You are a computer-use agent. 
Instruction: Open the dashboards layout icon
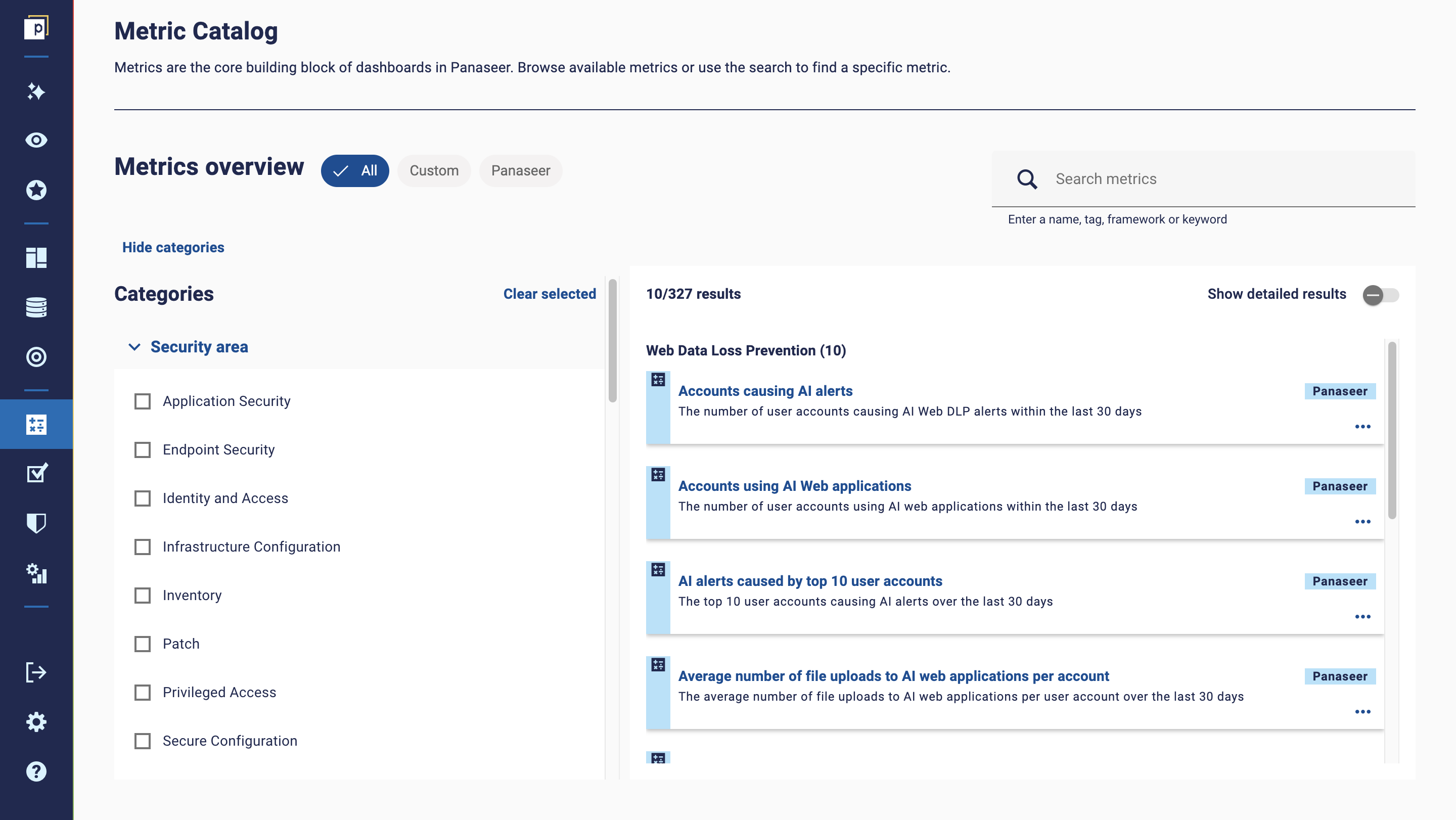click(x=36, y=258)
